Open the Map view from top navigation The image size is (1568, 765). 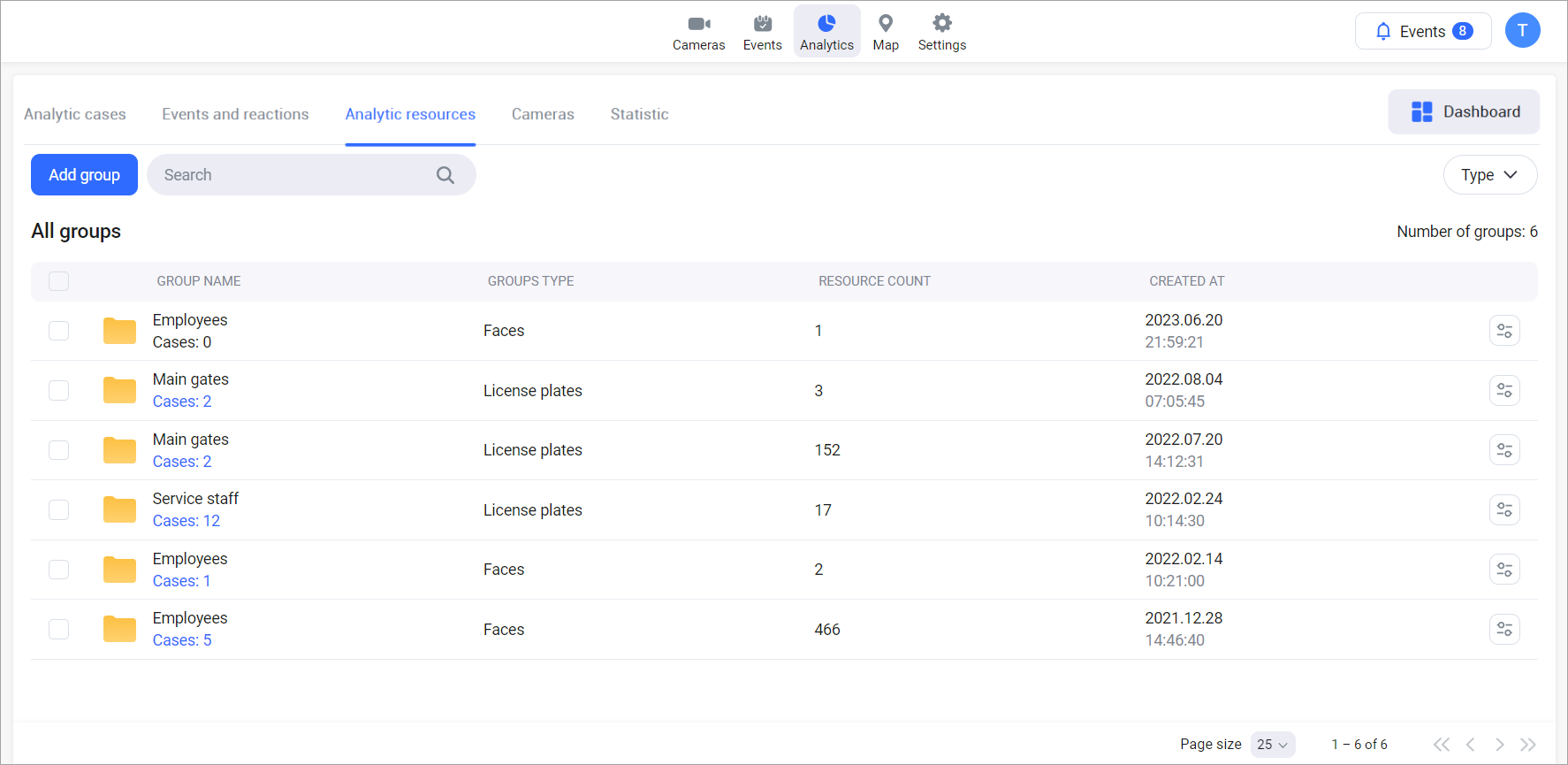point(885,32)
